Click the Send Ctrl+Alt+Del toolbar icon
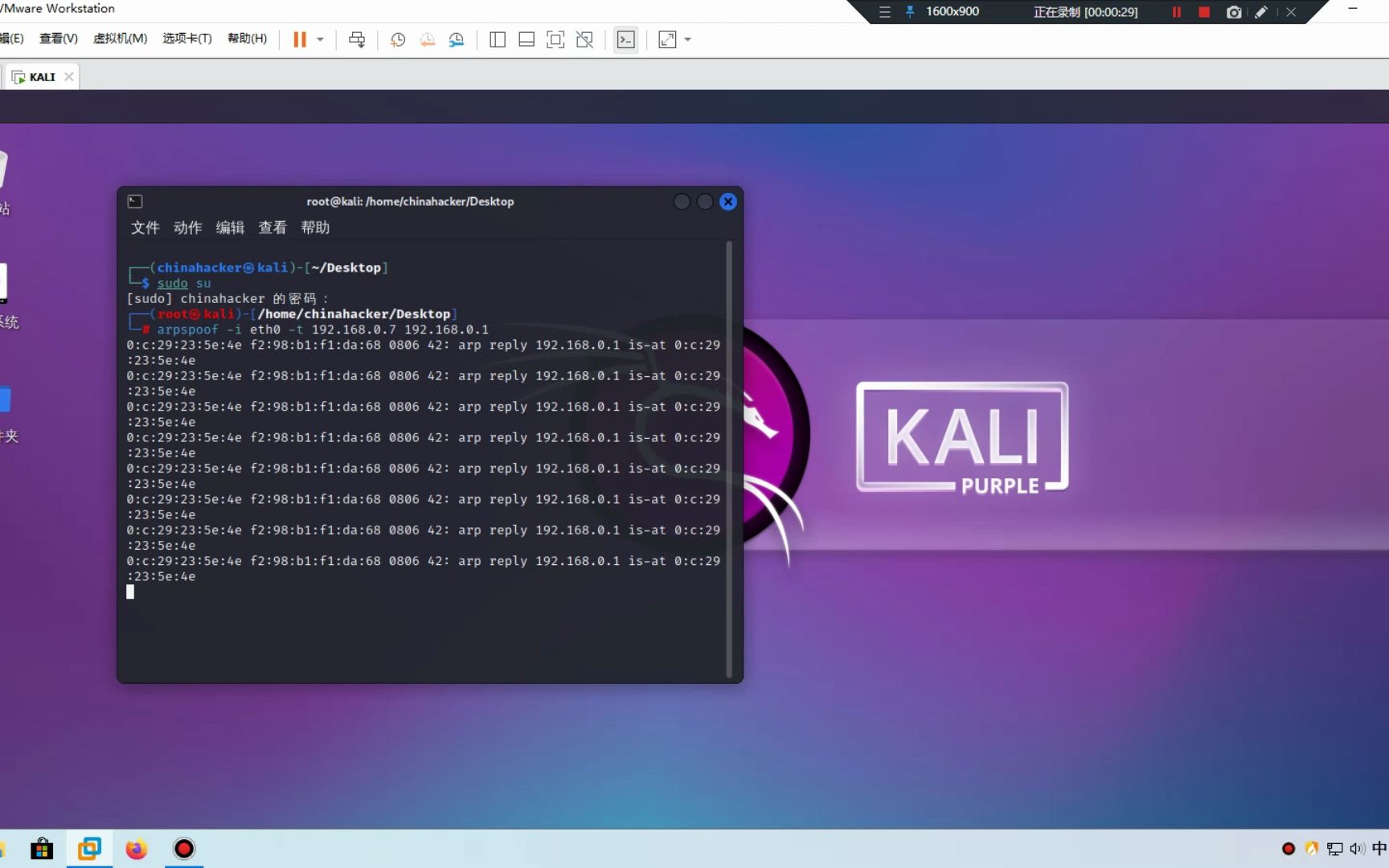 [x=357, y=39]
